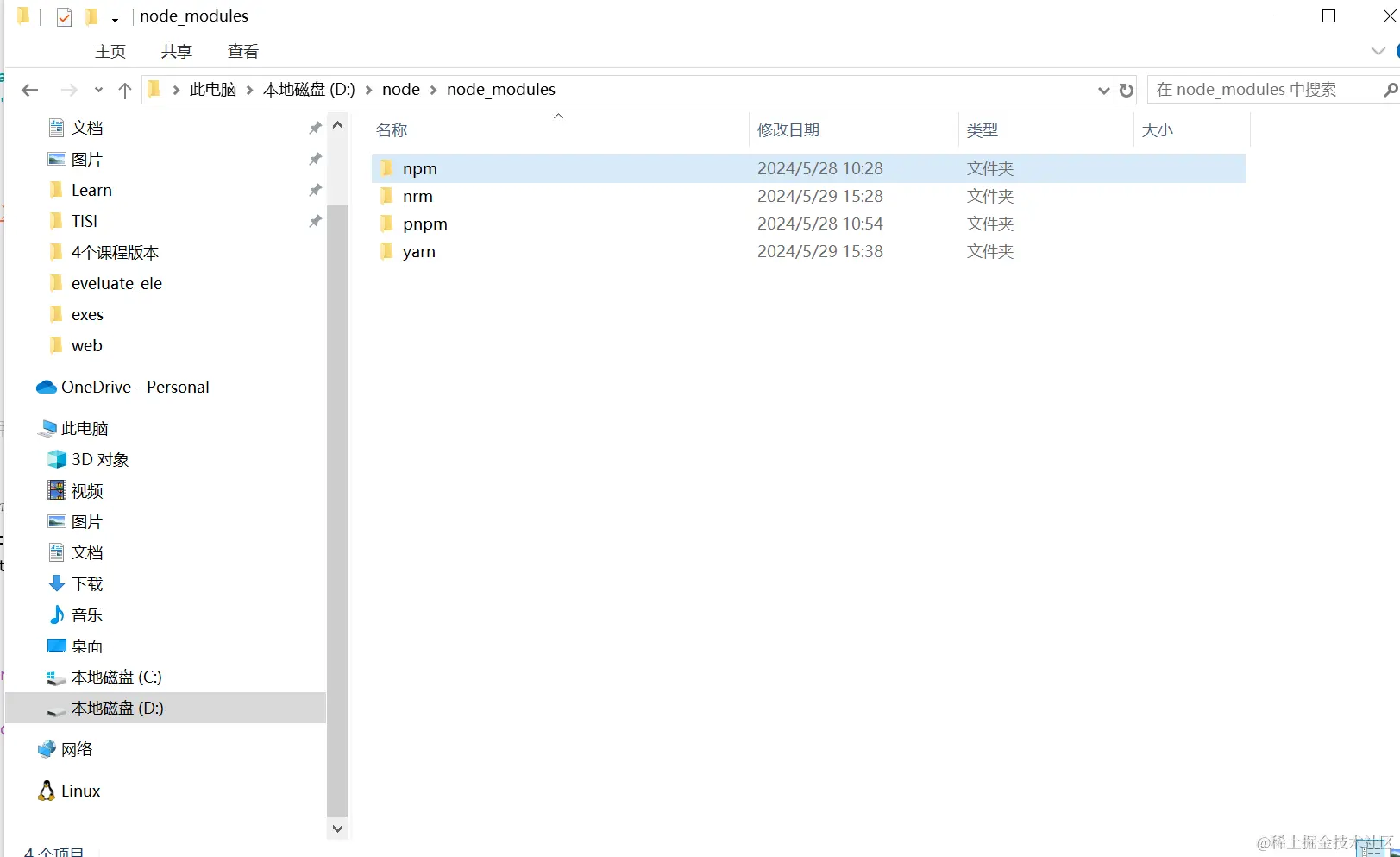Viewport: 1400px width, 857px height.
Task: Sort by 名称 column header
Action: pyautogui.click(x=392, y=130)
